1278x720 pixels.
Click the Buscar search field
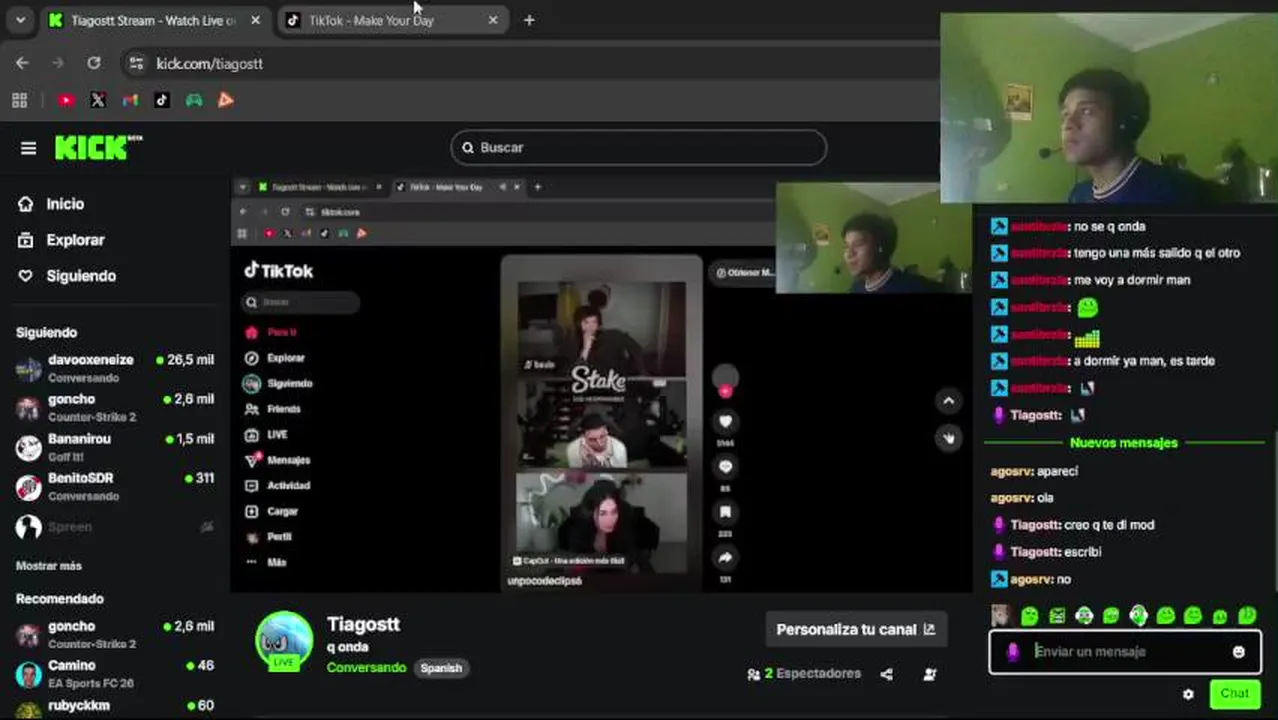point(638,147)
